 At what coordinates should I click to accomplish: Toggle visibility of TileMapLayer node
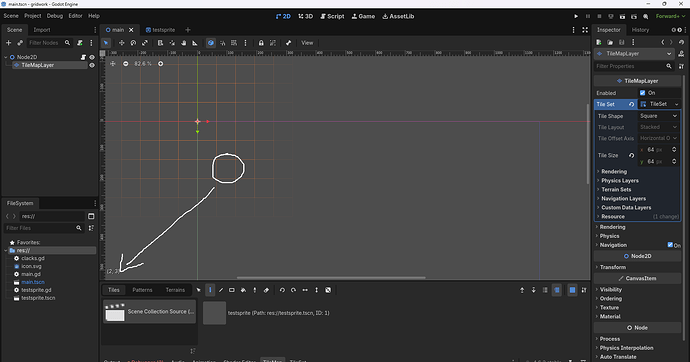pyautogui.click(x=92, y=65)
